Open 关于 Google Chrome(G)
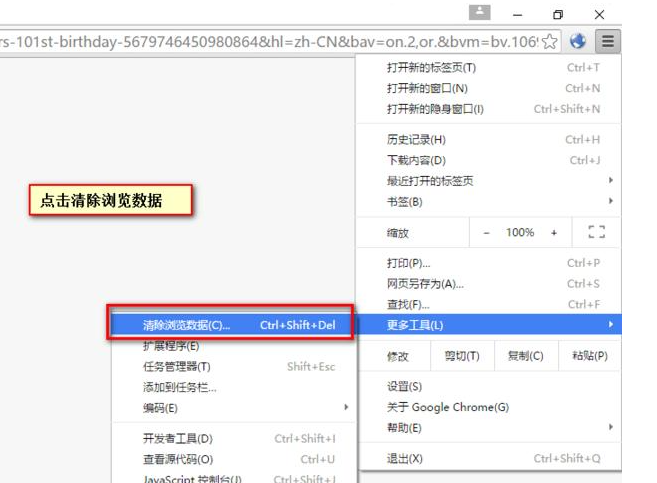Image resolution: width=657 pixels, height=483 pixels. point(489,407)
